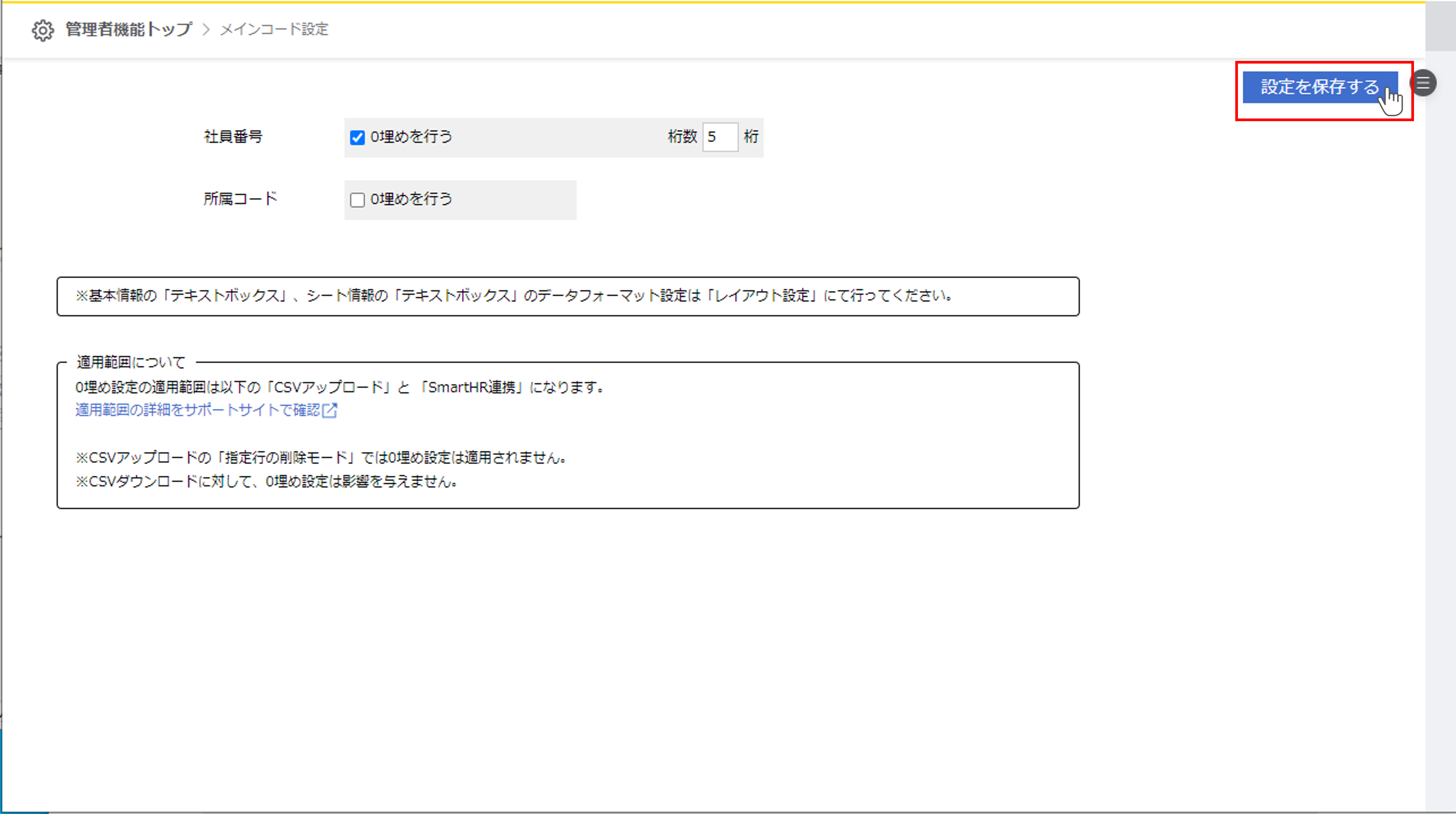Click the 適用範囲について section heading
This screenshot has height=814, width=1456.
pyautogui.click(x=131, y=362)
